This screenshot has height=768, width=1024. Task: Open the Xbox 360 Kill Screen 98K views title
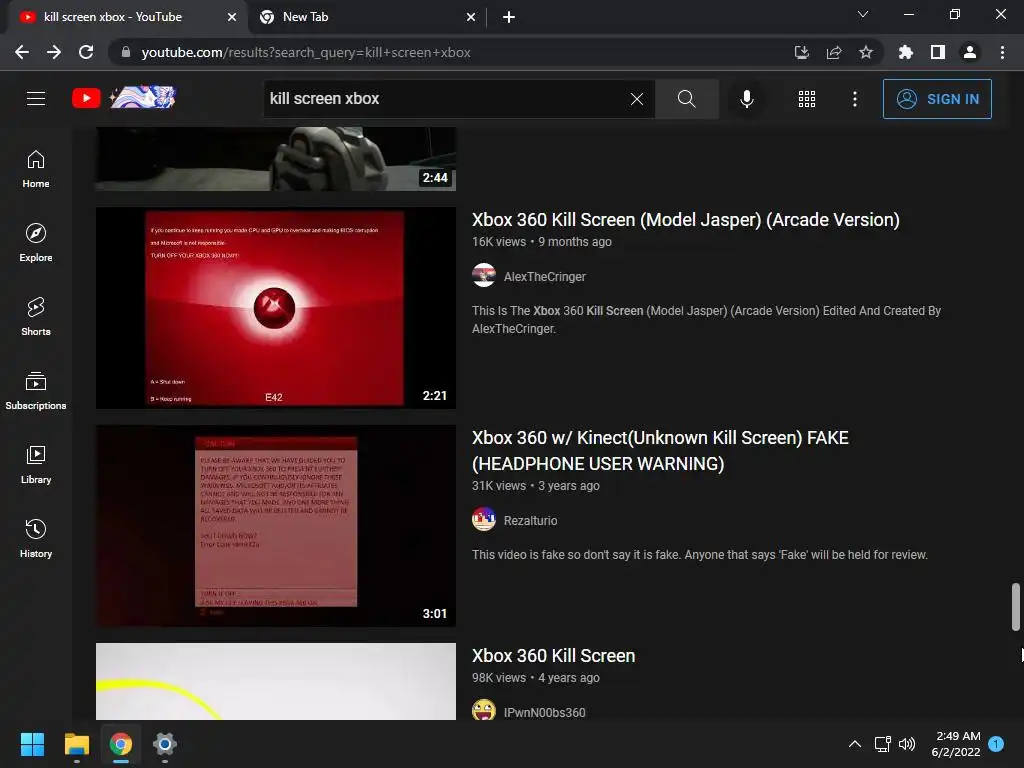click(553, 656)
